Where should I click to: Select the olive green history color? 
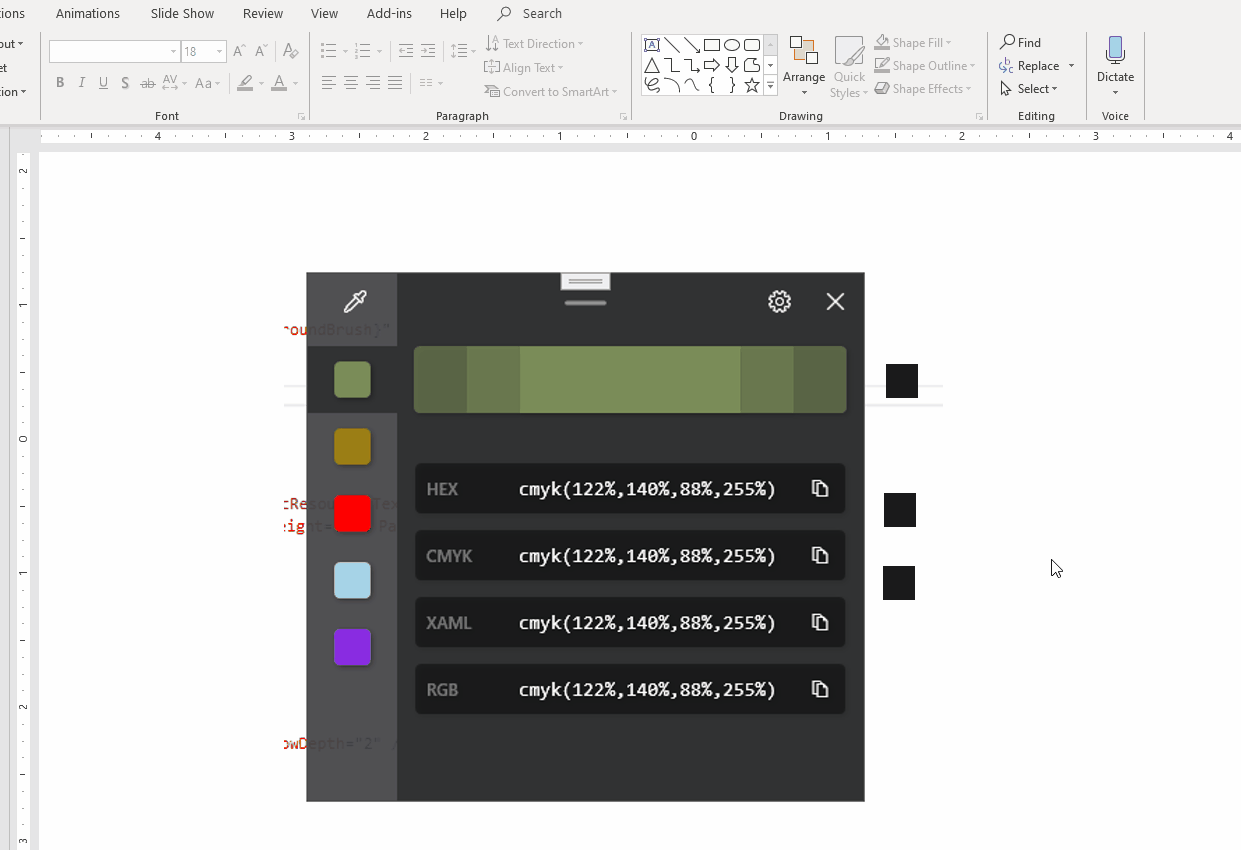point(352,380)
